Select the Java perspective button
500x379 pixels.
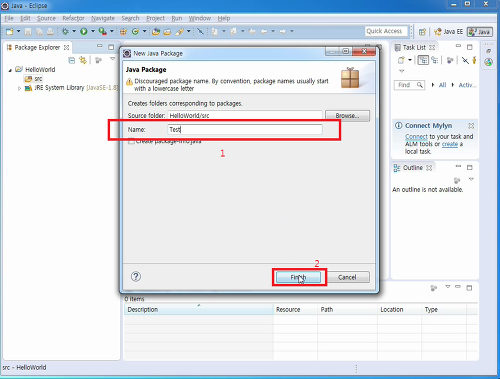480,32
